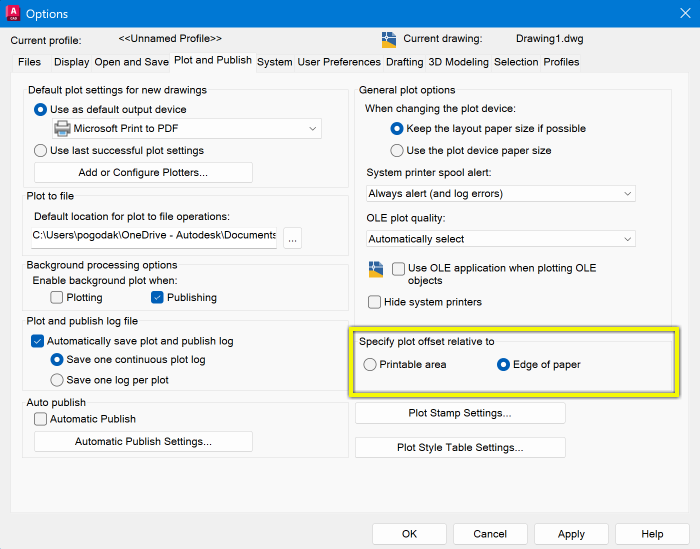The image size is (700, 549).
Task: Switch to the Drafting tab
Action: click(404, 62)
